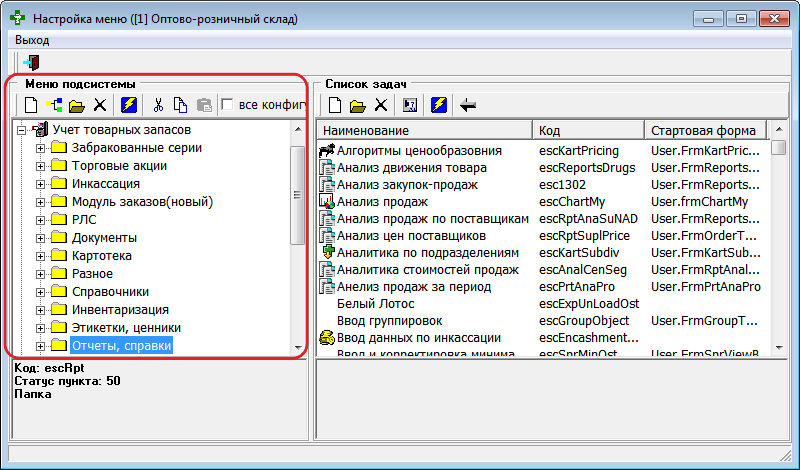Image resolution: width=800 pixels, height=470 pixels.
Task: Click the Наименование column header
Action: (423, 131)
